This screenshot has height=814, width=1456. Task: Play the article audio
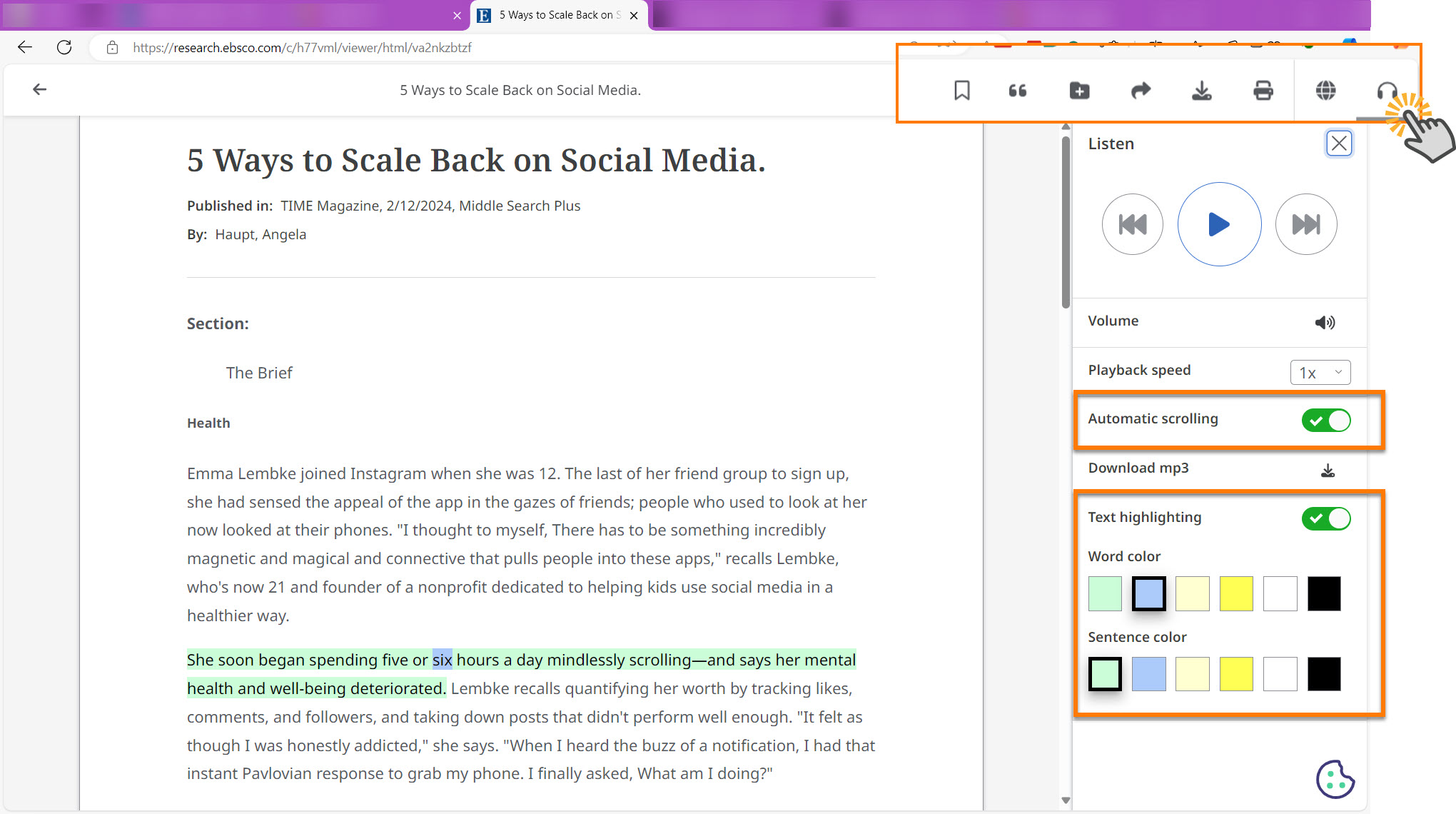[x=1219, y=224]
